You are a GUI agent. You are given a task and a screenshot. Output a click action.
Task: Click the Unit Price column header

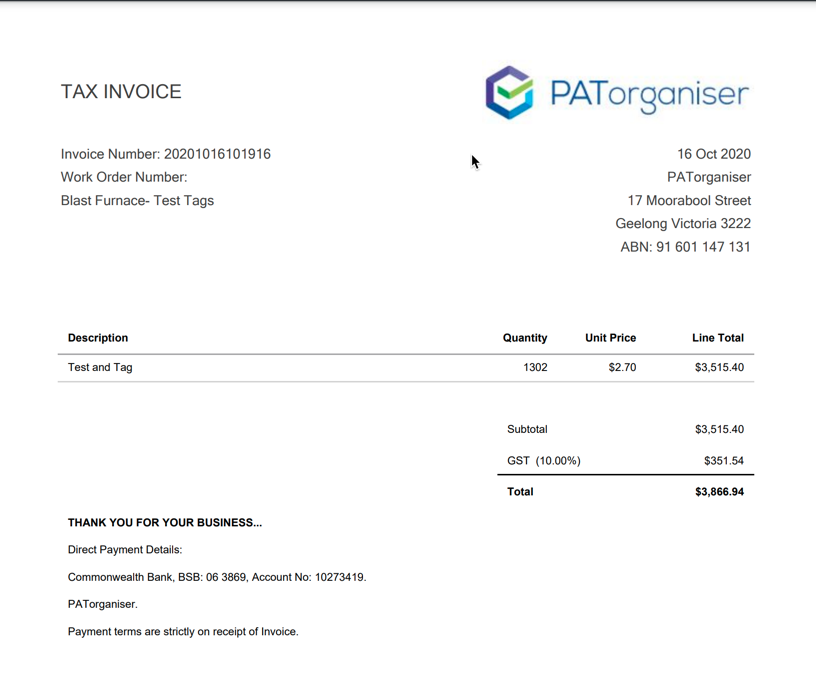point(610,338)
